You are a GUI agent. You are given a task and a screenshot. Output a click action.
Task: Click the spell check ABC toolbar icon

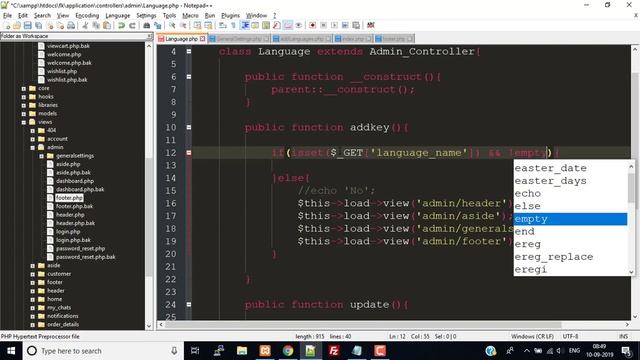click(371, 25)
